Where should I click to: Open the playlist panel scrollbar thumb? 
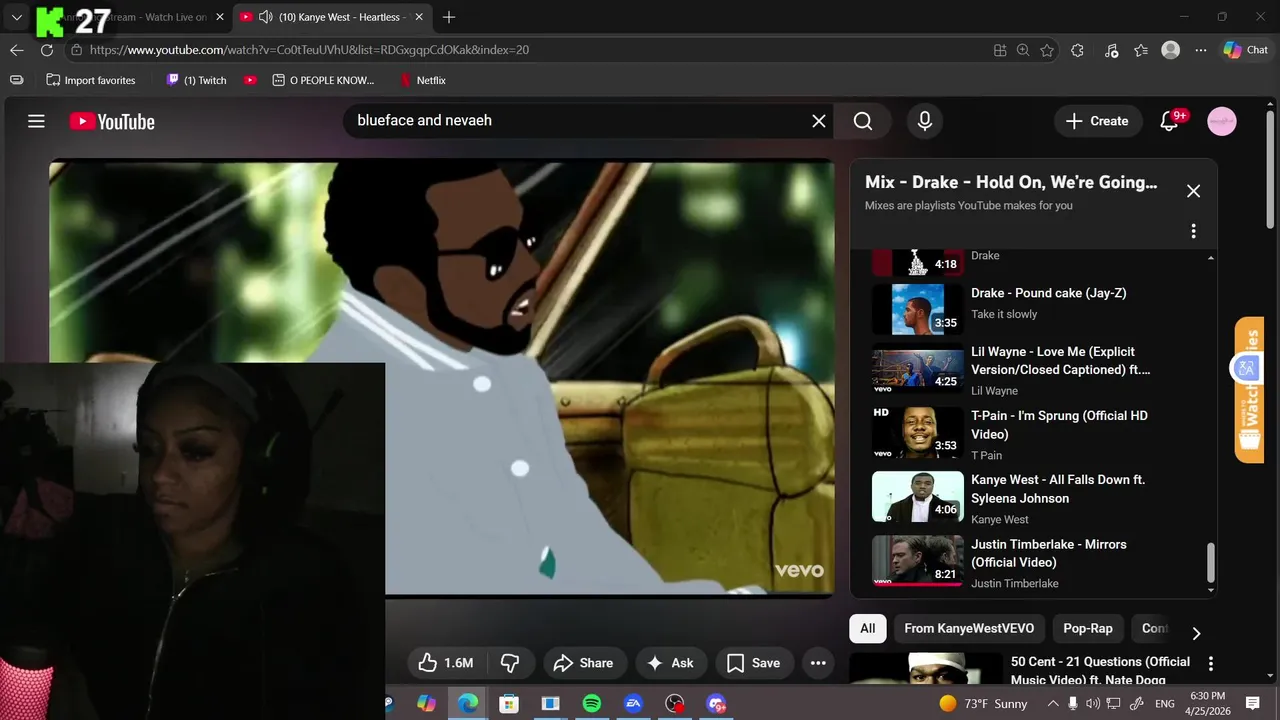1211,562
